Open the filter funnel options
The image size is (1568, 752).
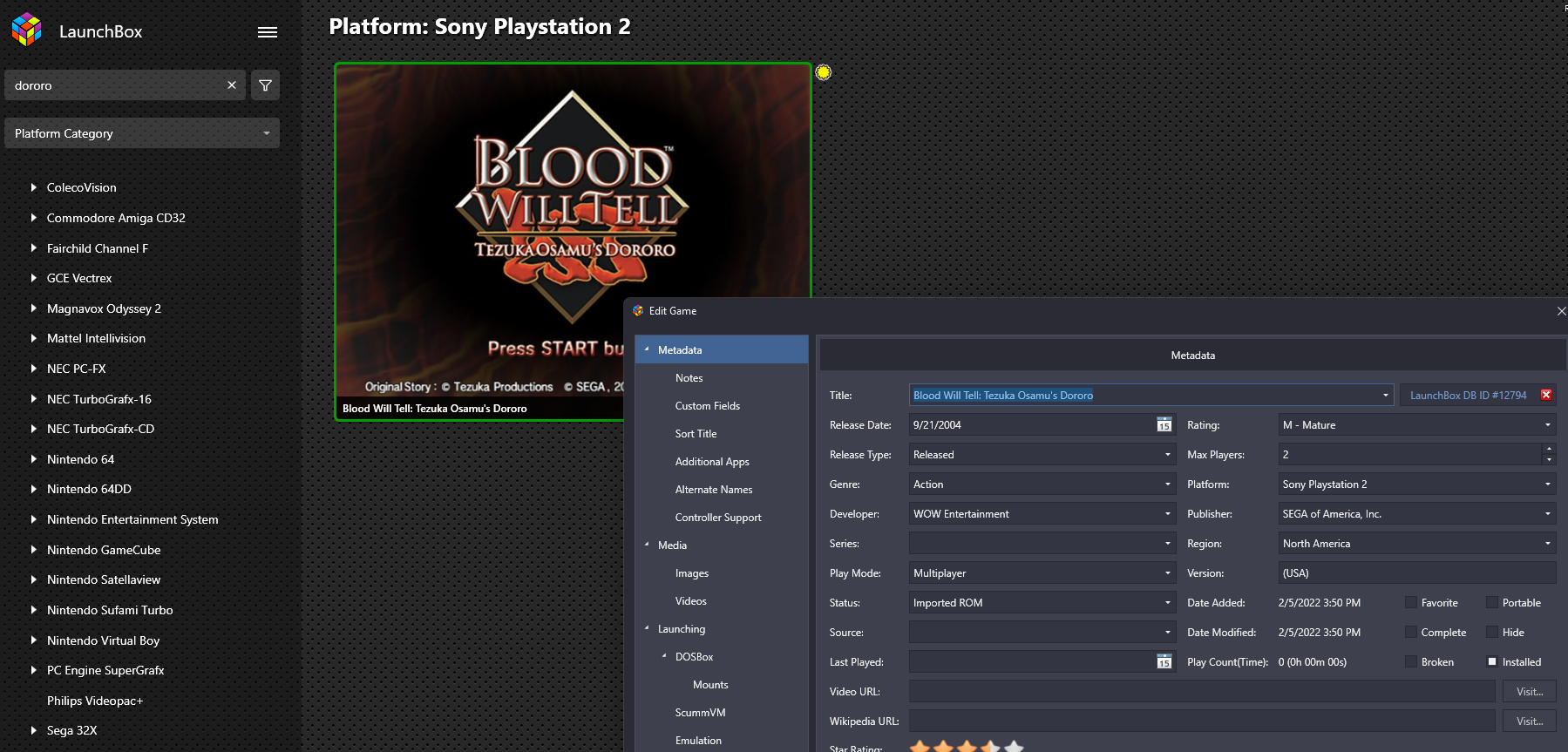coord(266,85)
